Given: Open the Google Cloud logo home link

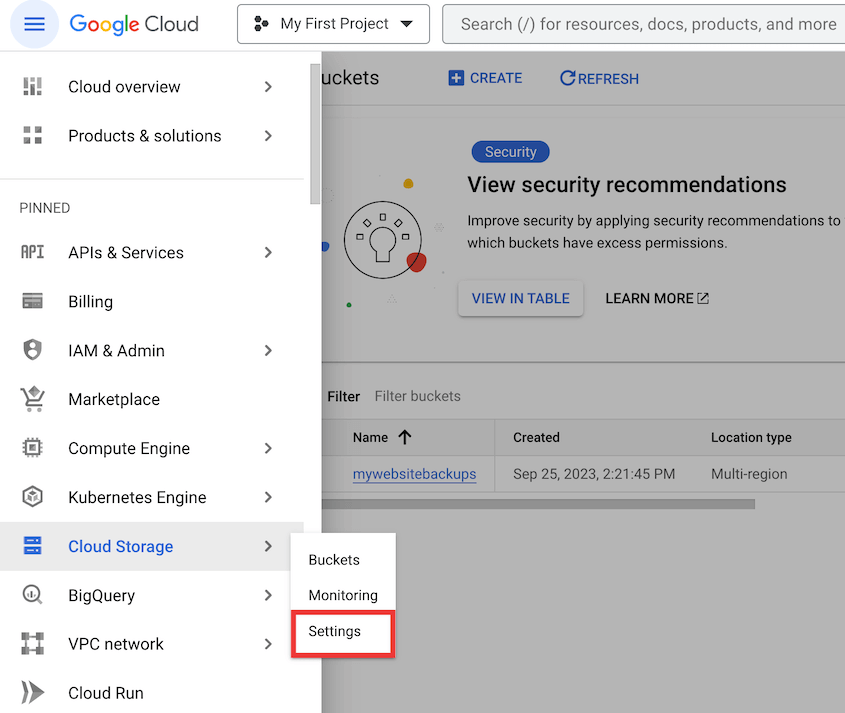Looking at the screenshot, I should pyautogui.click(x=134, y=24).
